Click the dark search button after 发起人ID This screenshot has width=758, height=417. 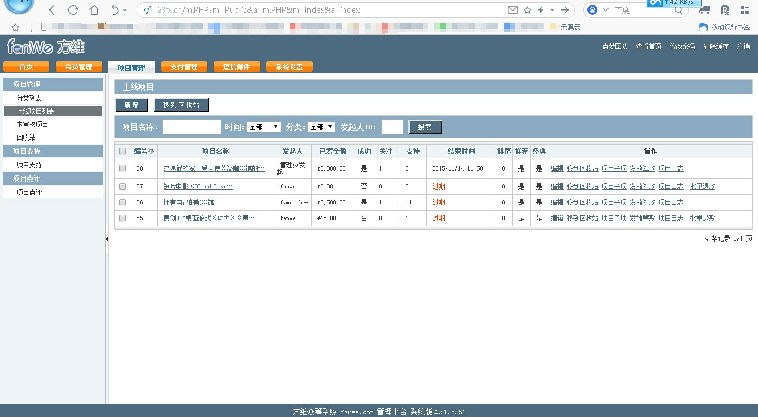tap(425, 127)
